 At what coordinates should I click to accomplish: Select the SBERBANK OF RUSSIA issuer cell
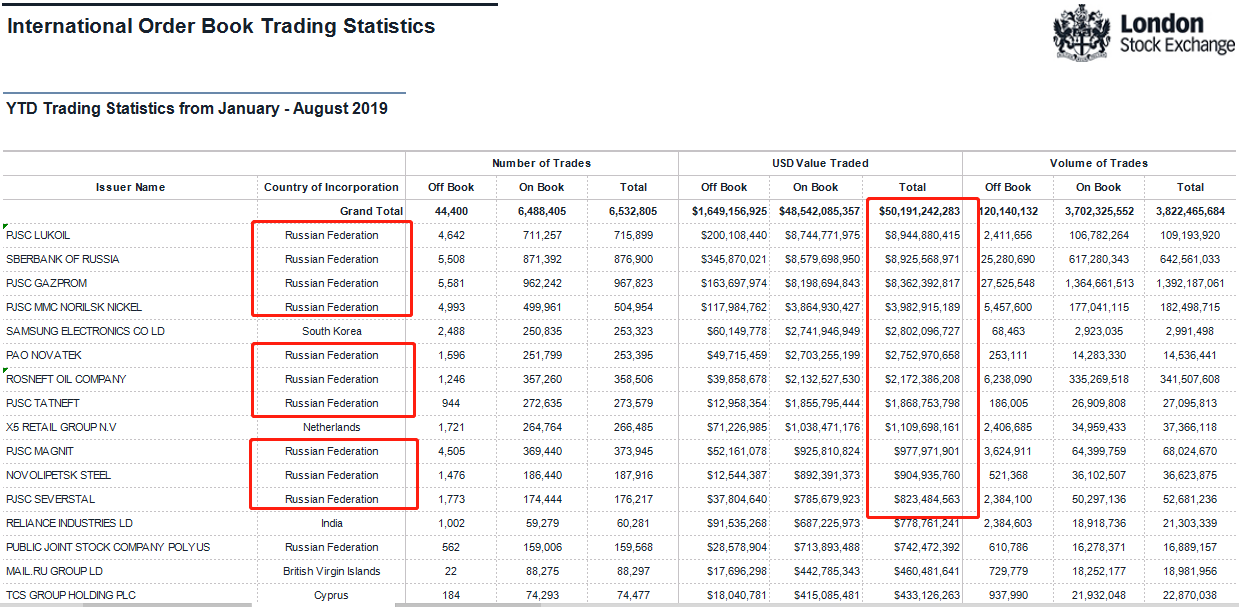tap(62, 259)
